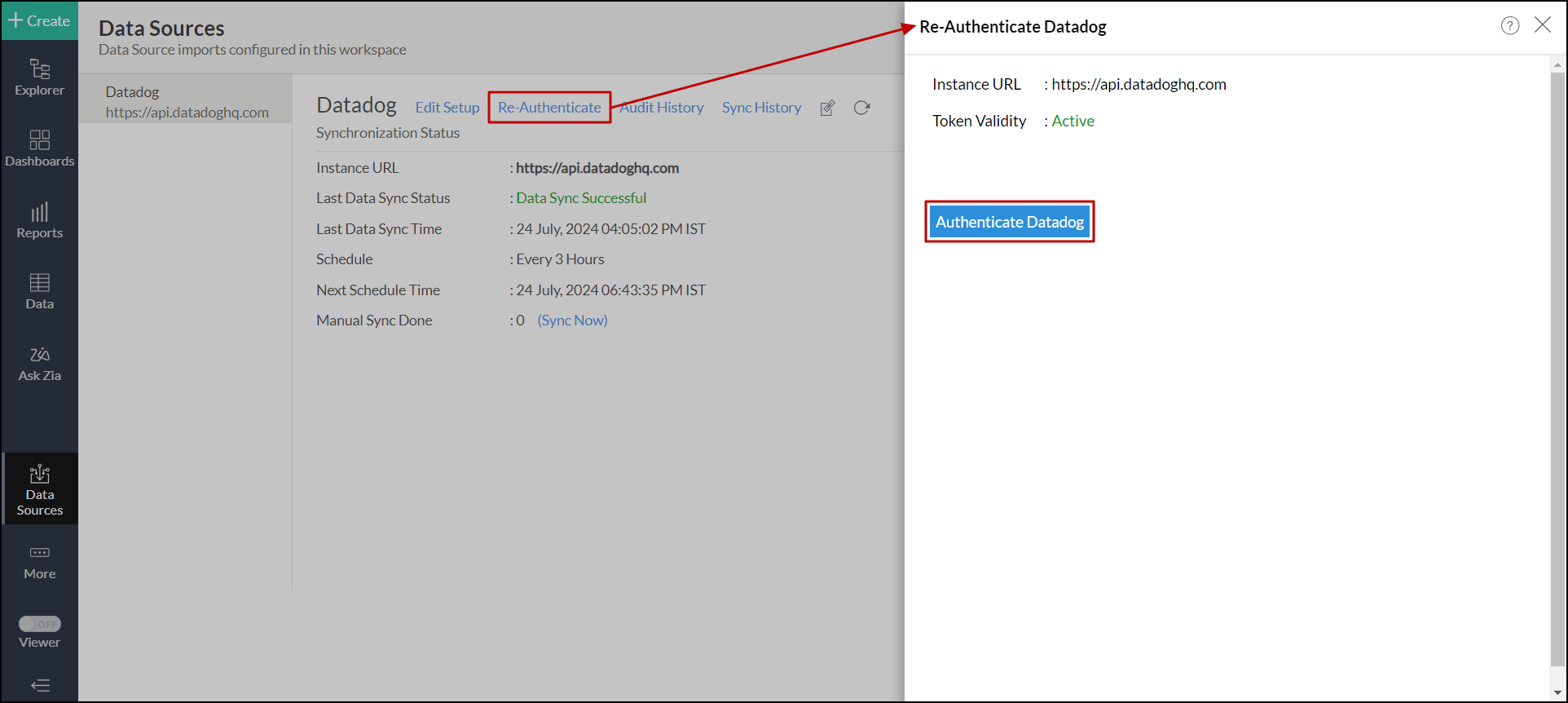Launch Ask Zia assistant
Image resolution: width=1568 pixels, height=703 pixels.
[x=39, y=363]
